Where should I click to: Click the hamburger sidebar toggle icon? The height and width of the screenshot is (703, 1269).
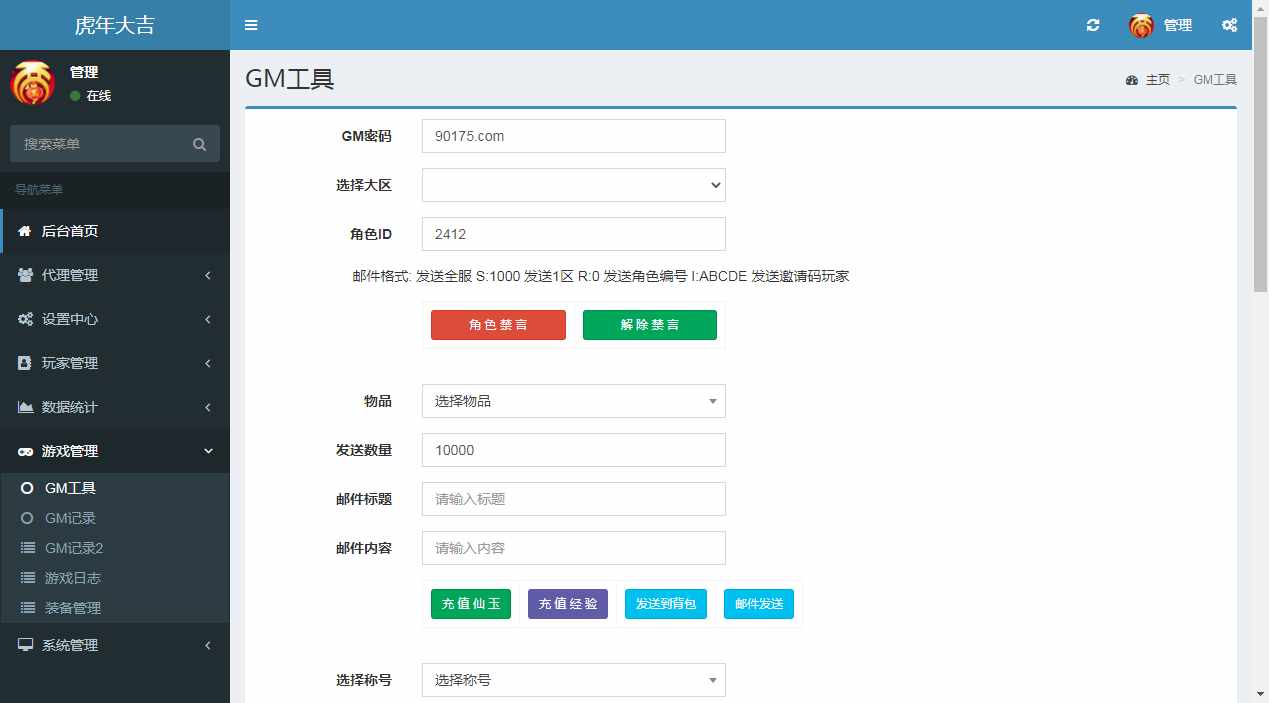[x=251, y=25]
